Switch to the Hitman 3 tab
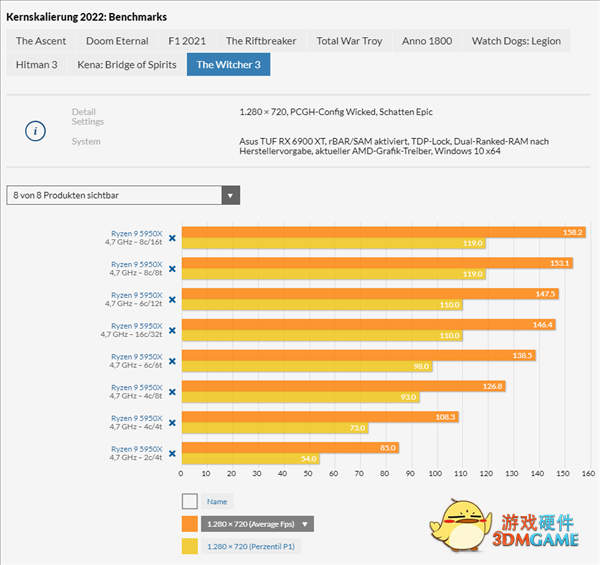Screen dimensions: 600x565 37,65
